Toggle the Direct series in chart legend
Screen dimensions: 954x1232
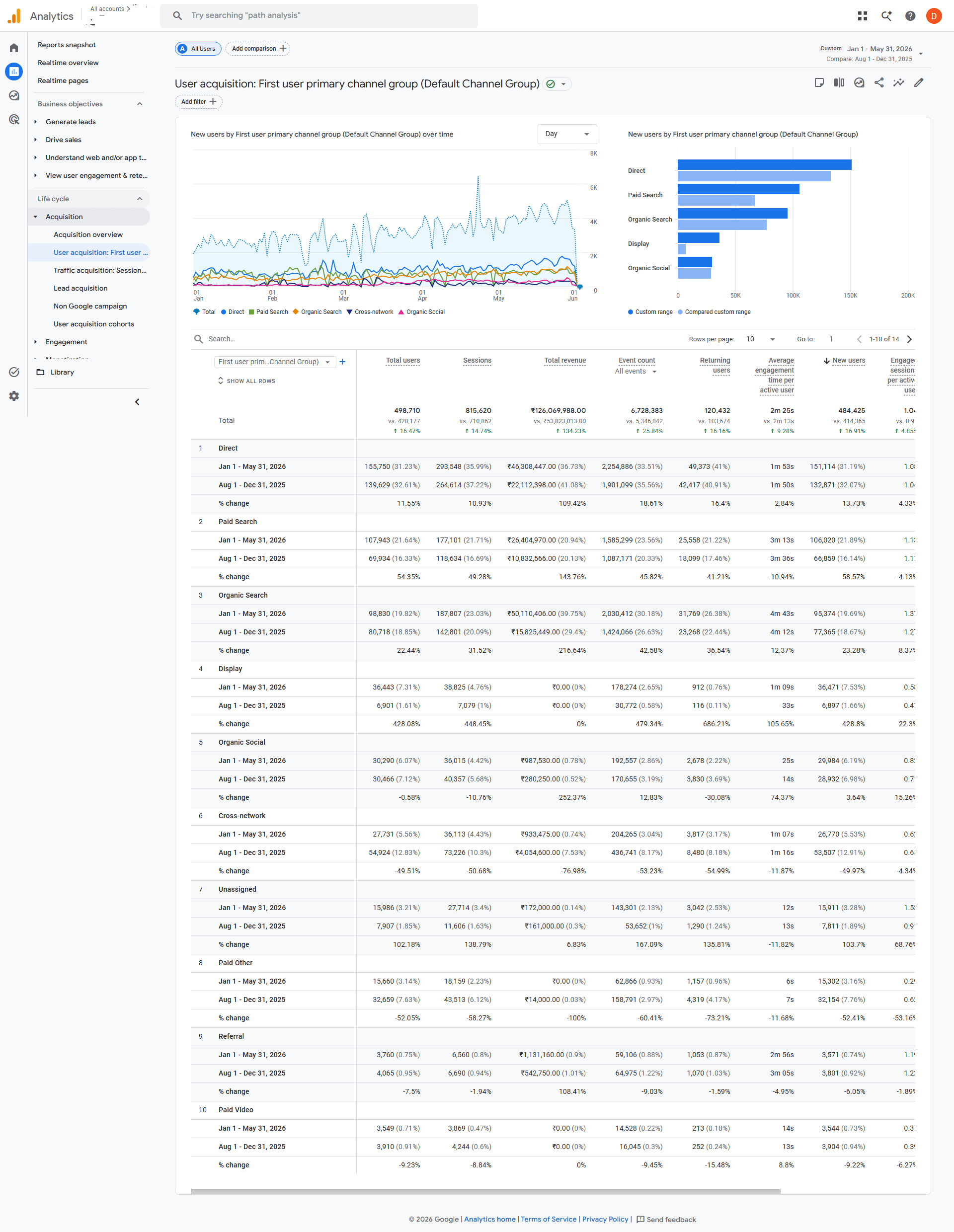coord(233,312)
